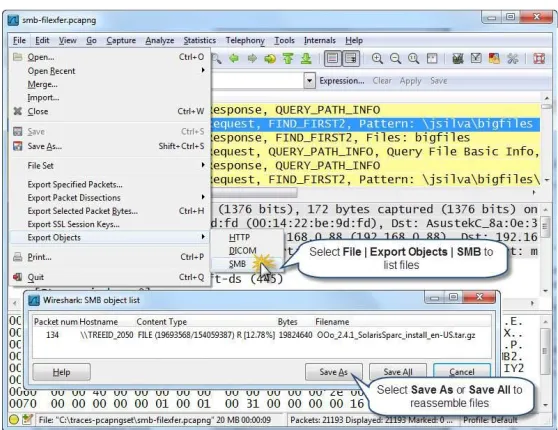Choose Quit in File menu
The width and height of the screenshot is (558, 430).
(109, 277)
